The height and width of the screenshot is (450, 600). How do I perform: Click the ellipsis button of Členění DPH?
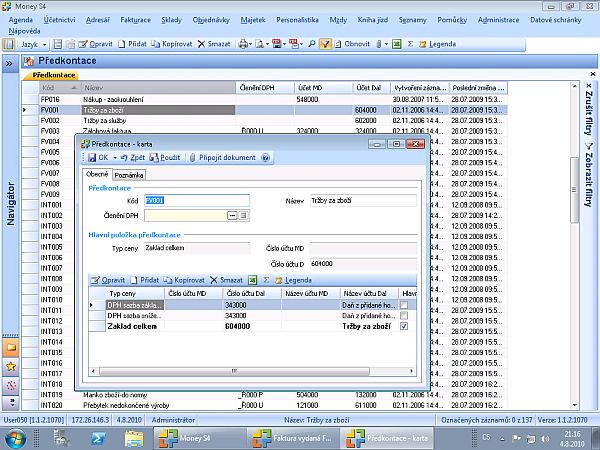pos(232,215)
